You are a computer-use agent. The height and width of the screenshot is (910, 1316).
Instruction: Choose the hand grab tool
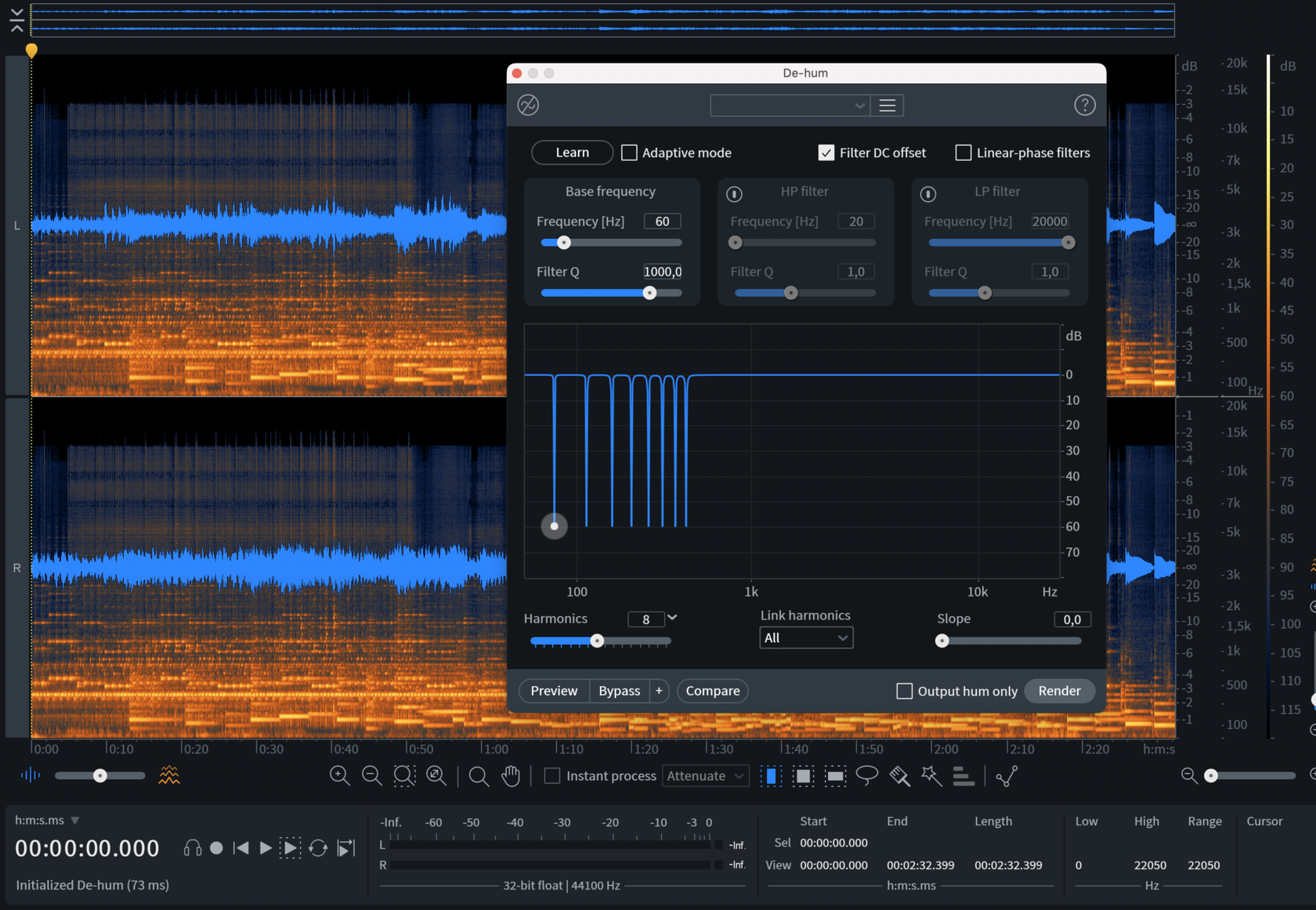point(511,775)
